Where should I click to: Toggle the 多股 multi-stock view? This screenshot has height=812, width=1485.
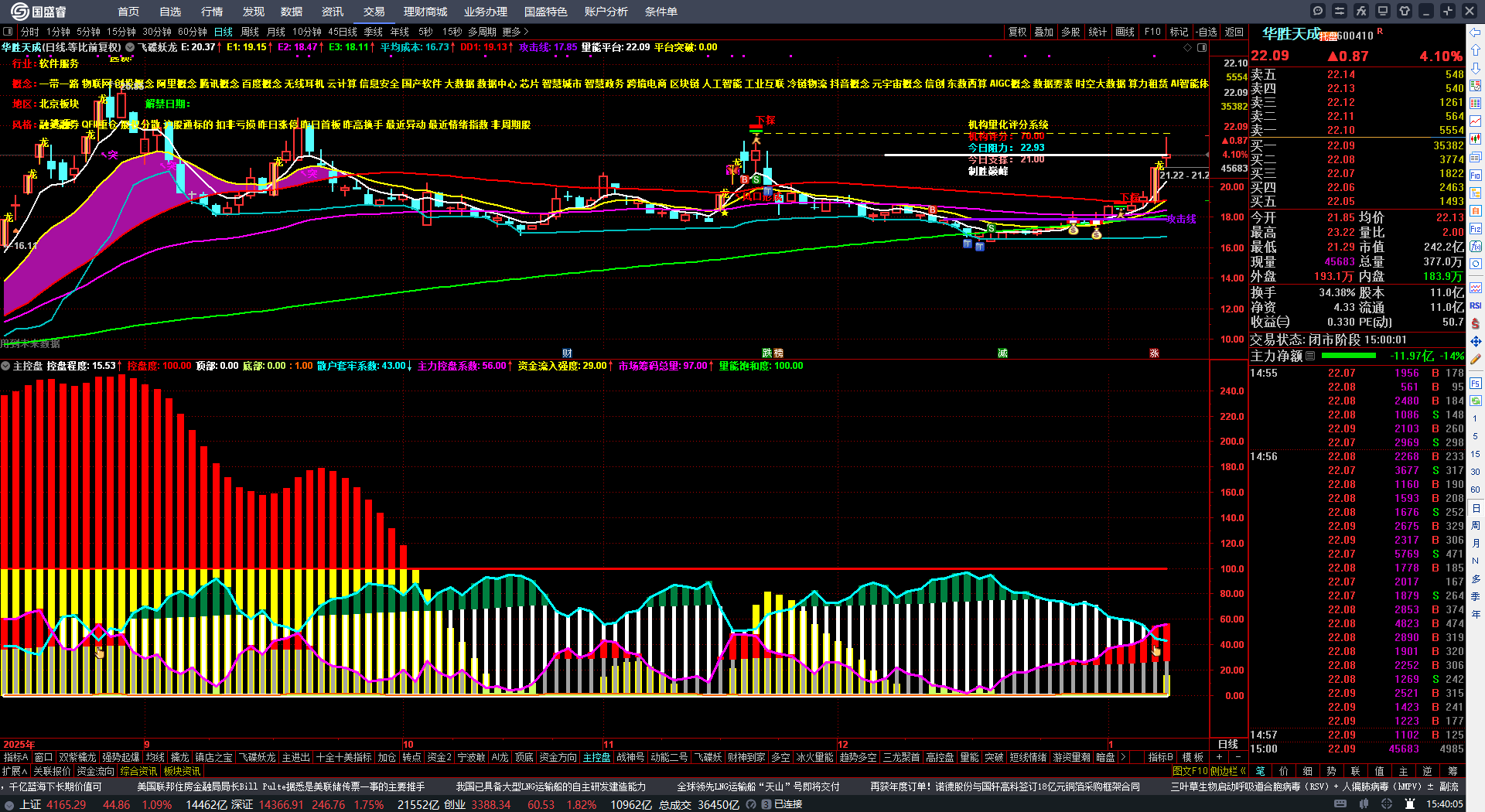pos(1070,32)
